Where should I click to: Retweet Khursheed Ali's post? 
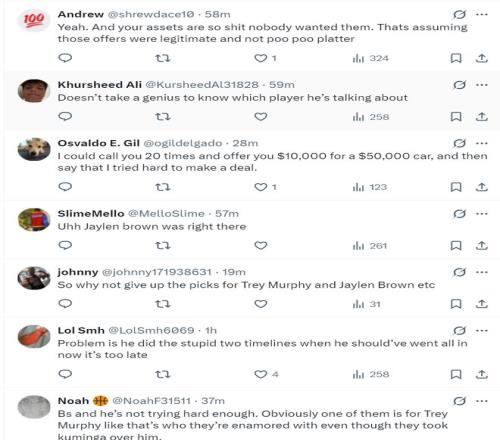[163, 117]
